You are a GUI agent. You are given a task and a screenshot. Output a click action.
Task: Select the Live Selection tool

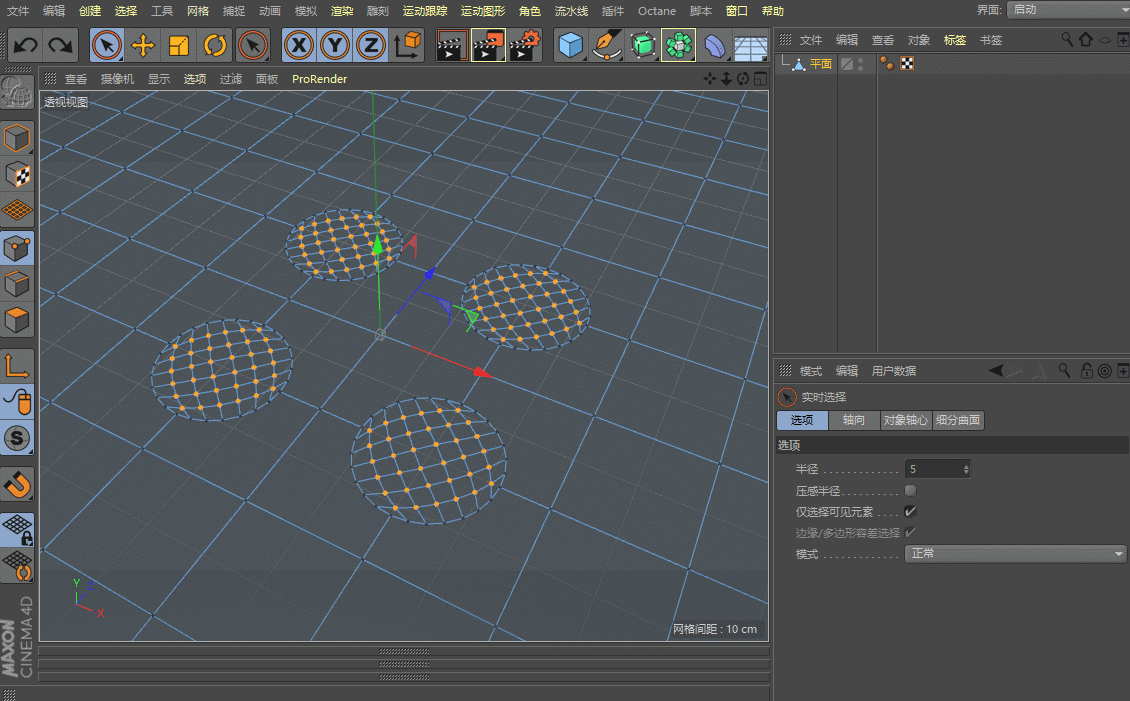tap(107, 45)
